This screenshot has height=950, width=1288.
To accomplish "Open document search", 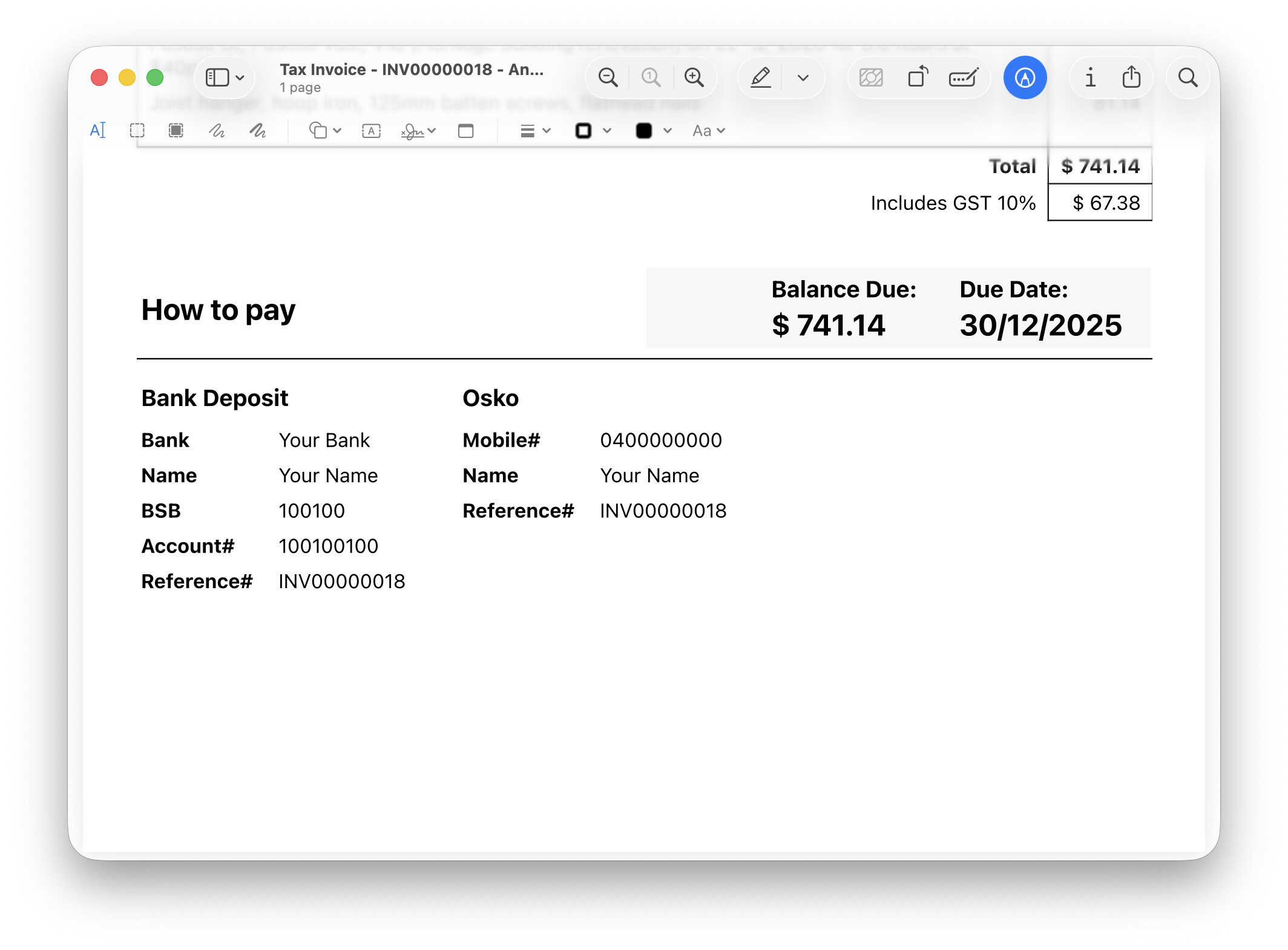I will (1187, 77).
